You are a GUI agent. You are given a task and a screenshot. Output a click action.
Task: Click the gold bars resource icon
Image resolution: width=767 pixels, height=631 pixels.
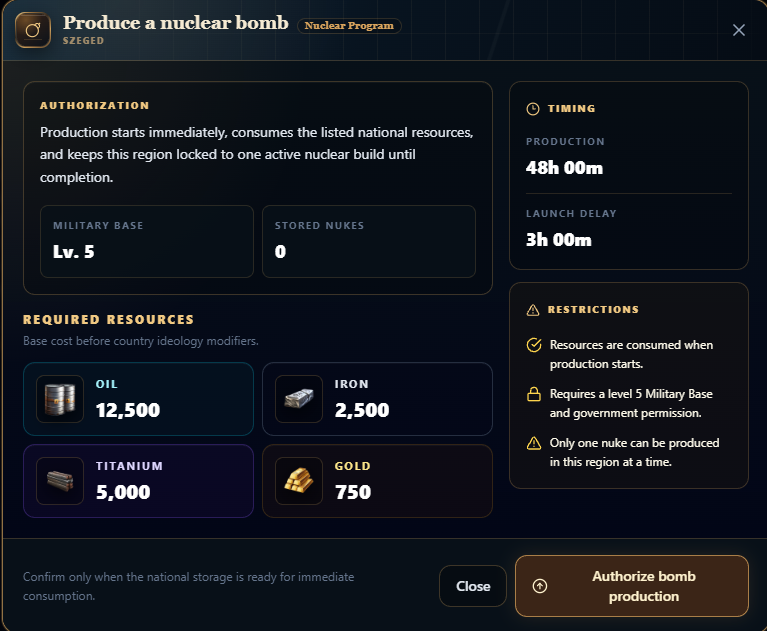coord(299,481)
